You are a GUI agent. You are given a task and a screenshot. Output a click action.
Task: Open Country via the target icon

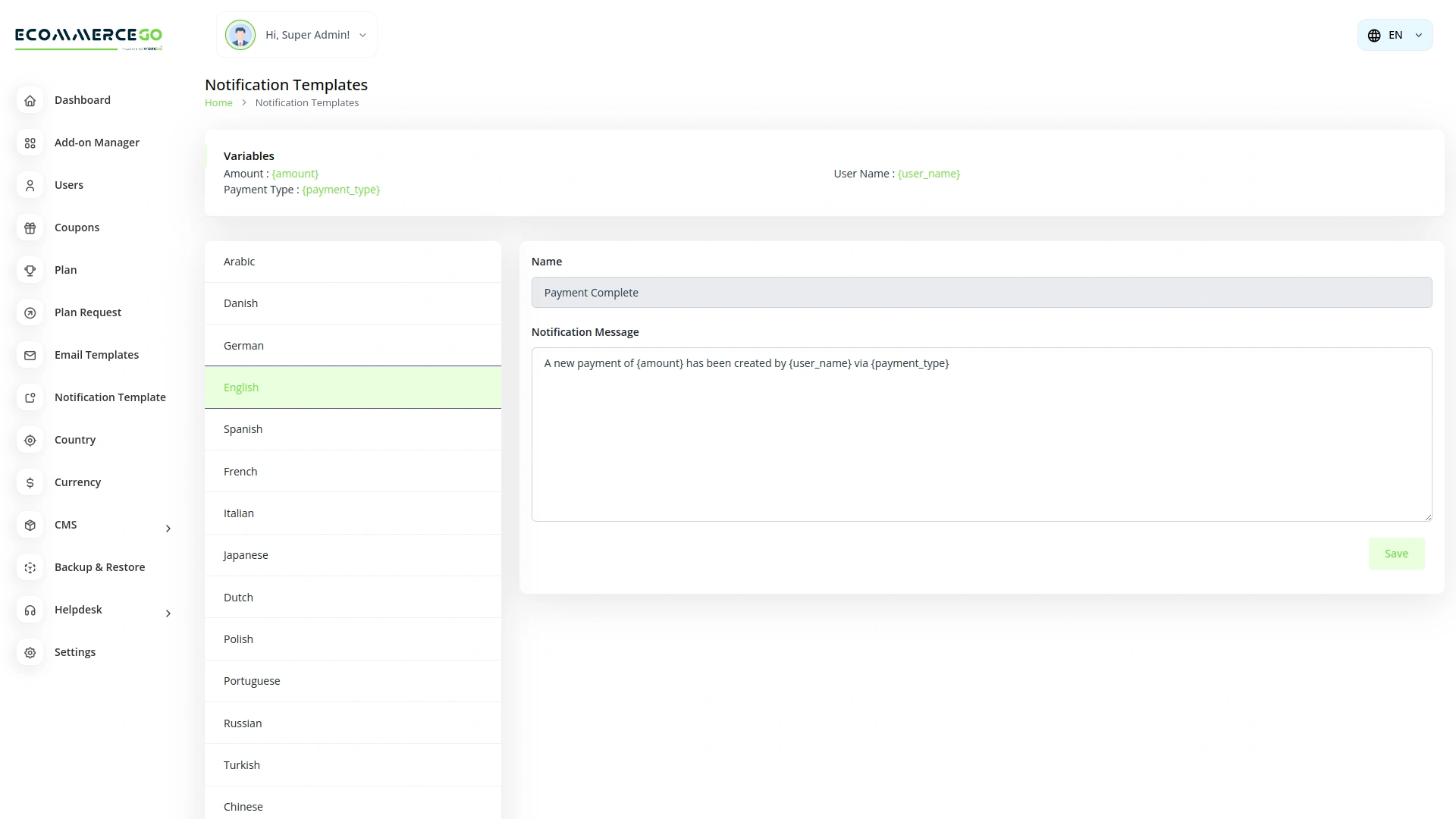pos(30,440)
